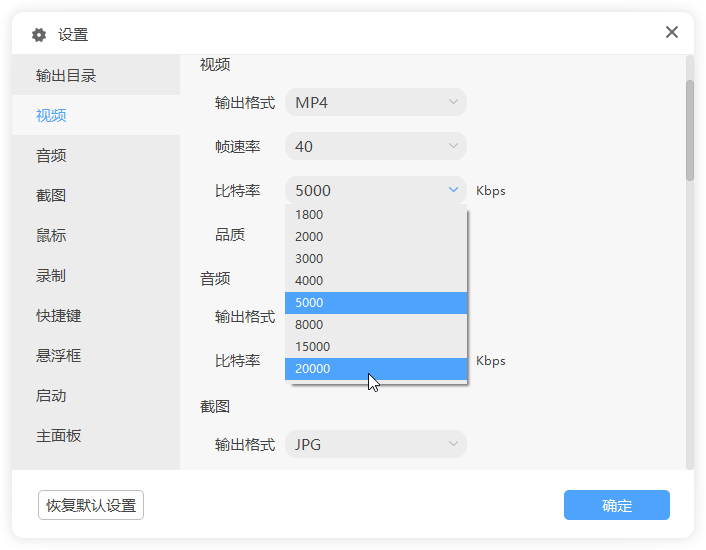The height and width of the screenshot is (550, 706).
Task: Choose 8000 from the dropdown list
Action: [x=375, y=324]
